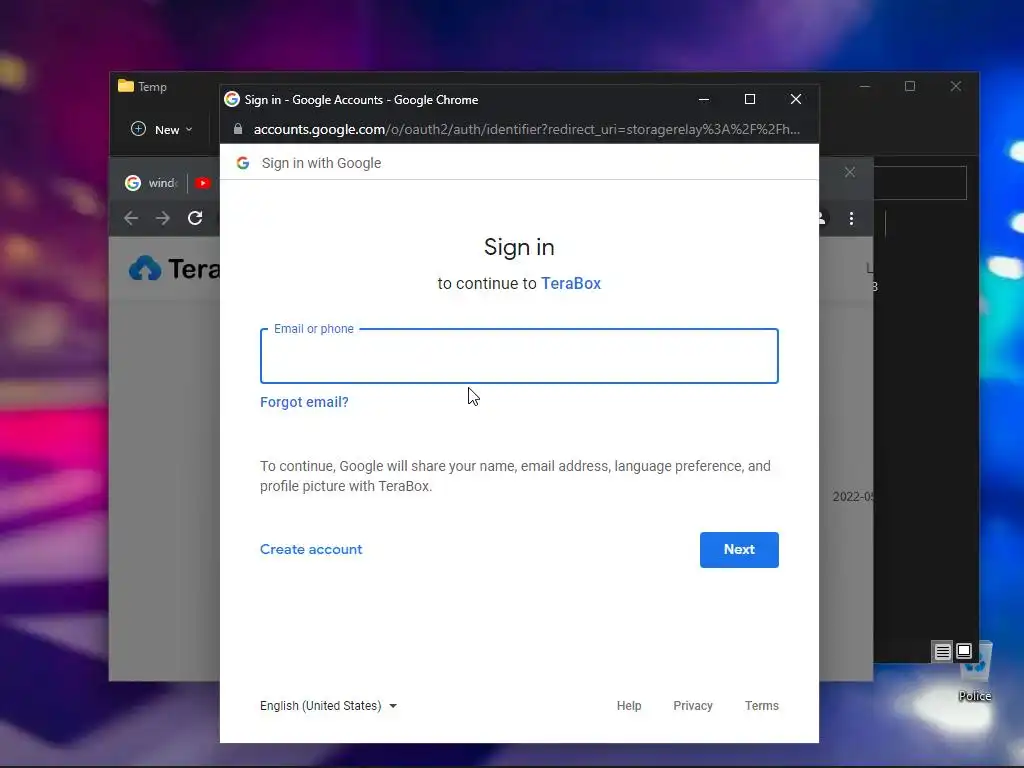Click the lock icon in the address bar
Viewport: 1024px width, 768px height.
click(238, 129)
